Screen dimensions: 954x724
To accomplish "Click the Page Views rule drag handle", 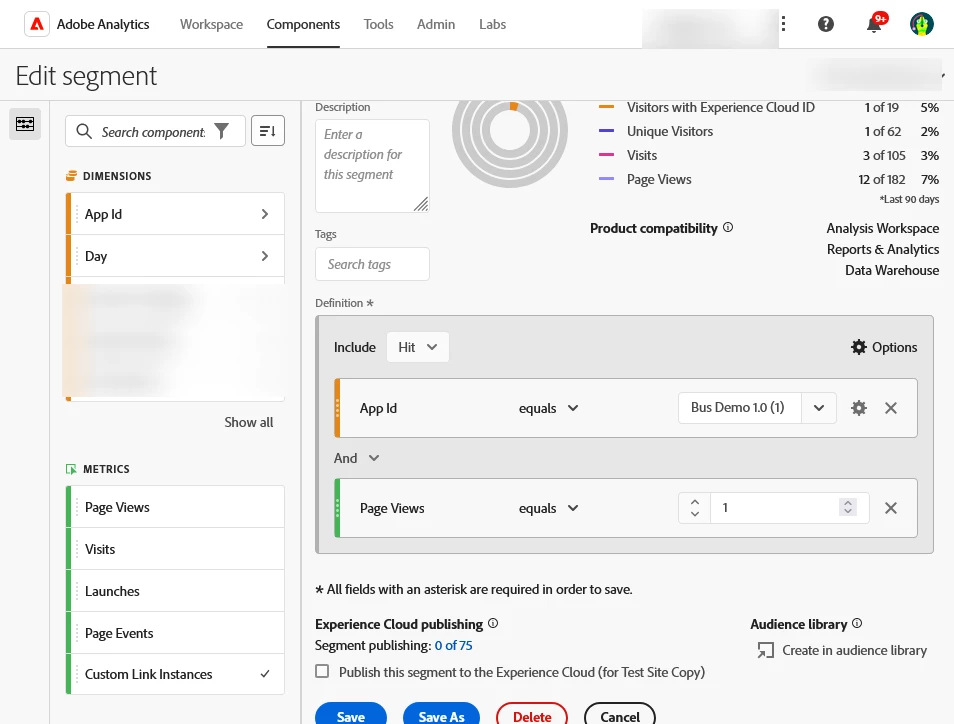I will [x=338, y=508].
